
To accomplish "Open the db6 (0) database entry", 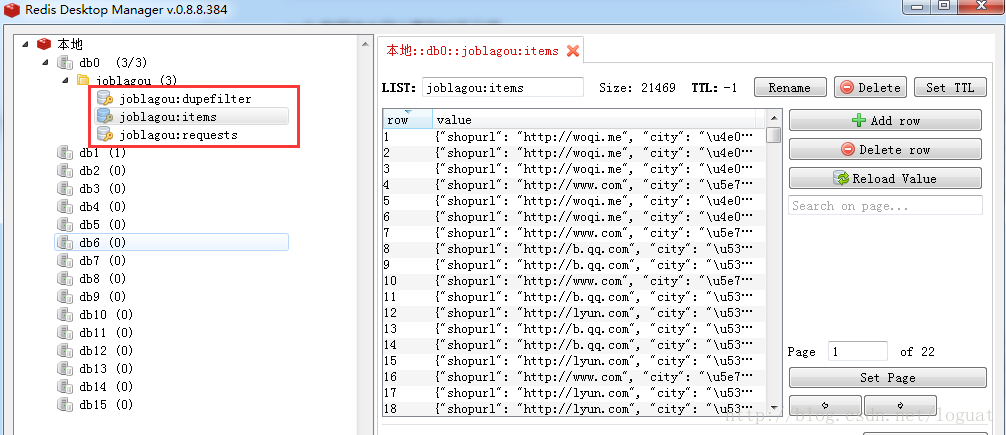I will coord(103,243).
